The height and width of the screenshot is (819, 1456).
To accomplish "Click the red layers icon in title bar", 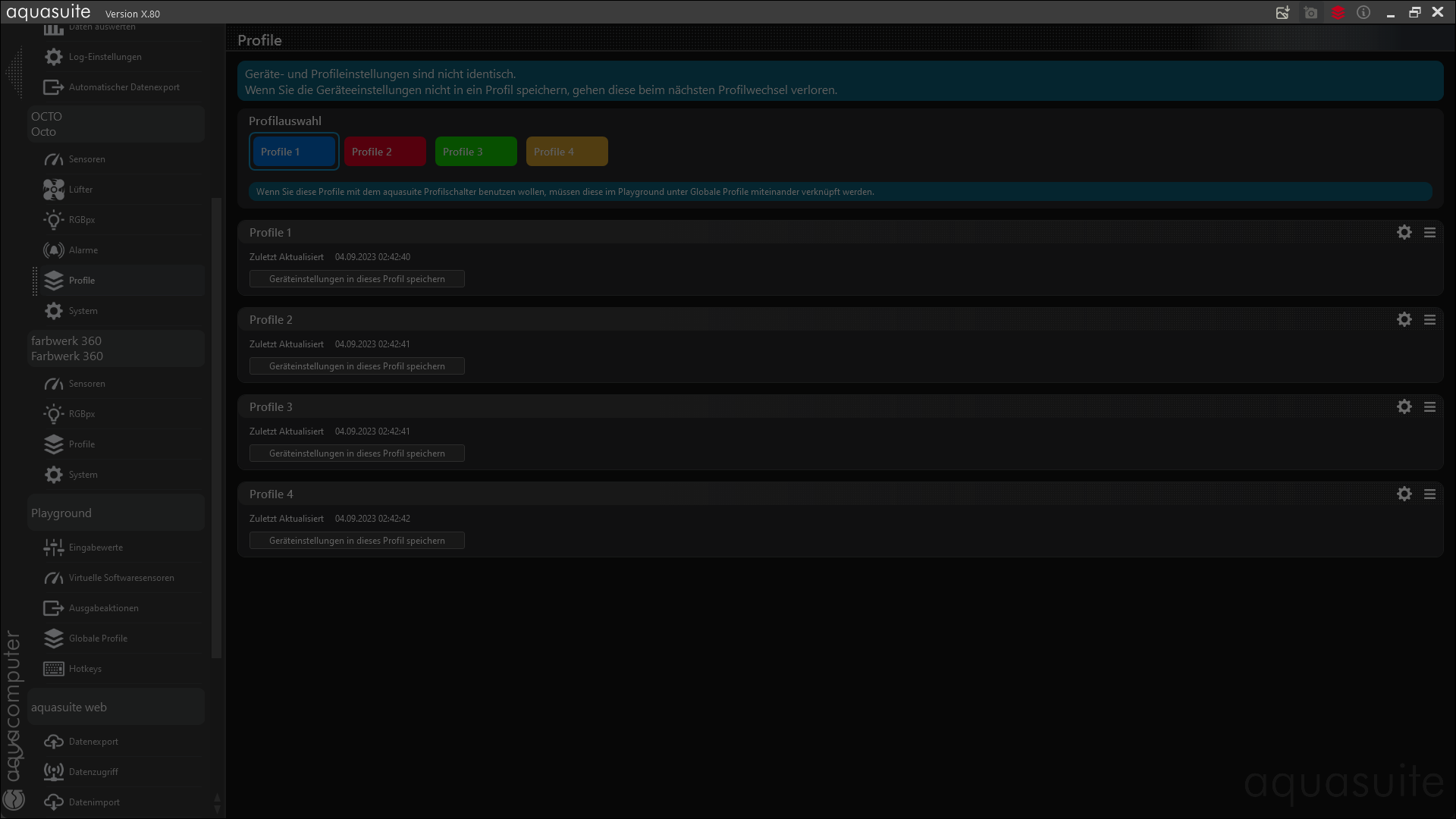I will pos(1338,13).
